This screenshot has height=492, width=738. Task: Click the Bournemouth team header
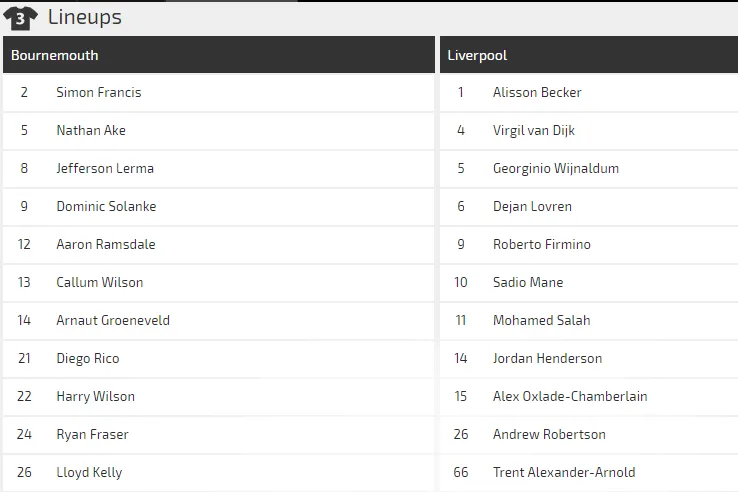click(55, 55)
